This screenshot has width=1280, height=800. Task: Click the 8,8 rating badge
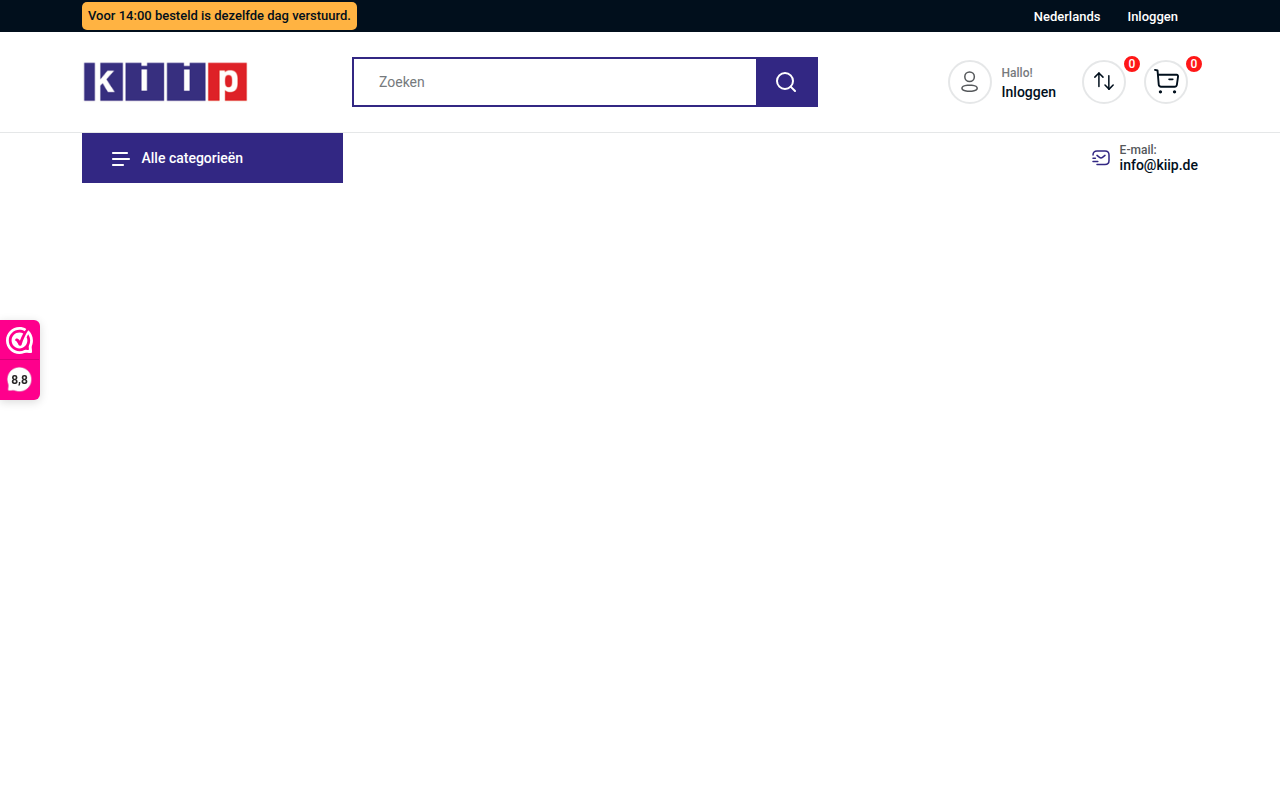[20, 380]
